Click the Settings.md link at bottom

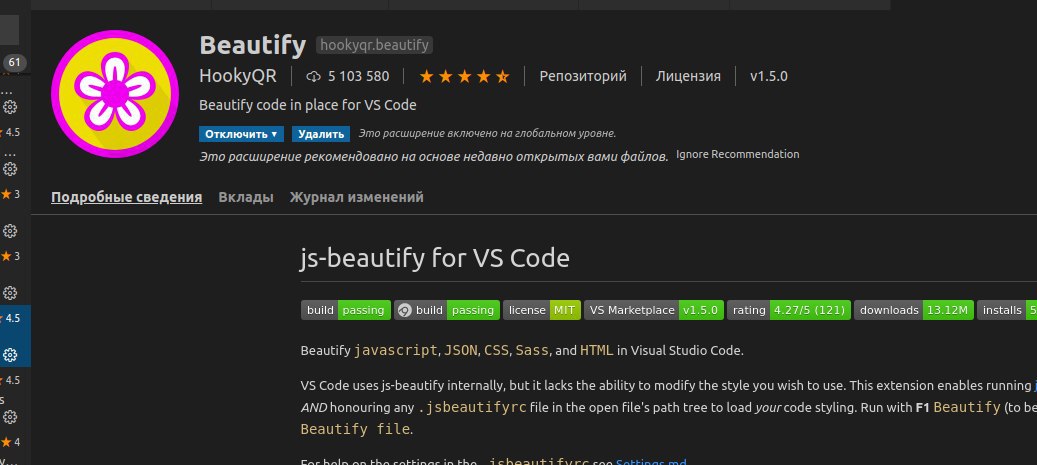pos(651,462)
